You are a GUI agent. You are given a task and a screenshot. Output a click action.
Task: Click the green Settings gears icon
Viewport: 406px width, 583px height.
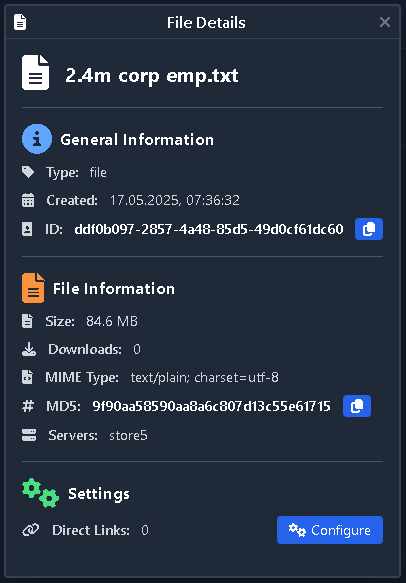[x=41, y=493]
